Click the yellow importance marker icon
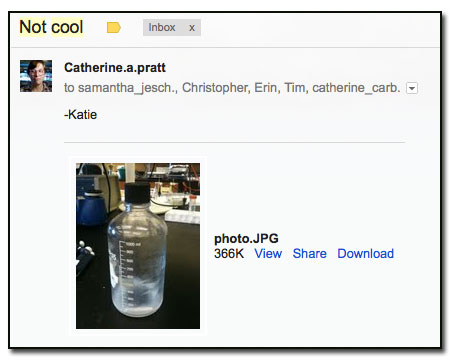The height and width of the screenshot is (360, 450). (x=114, y=28)
